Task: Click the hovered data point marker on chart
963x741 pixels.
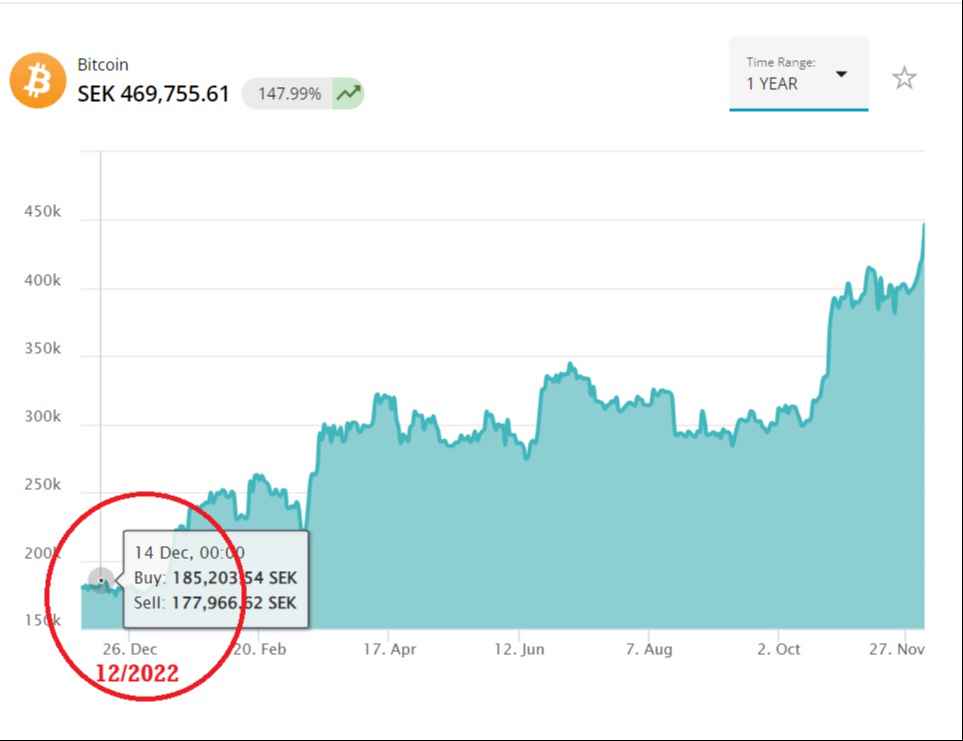Action: 101,580
